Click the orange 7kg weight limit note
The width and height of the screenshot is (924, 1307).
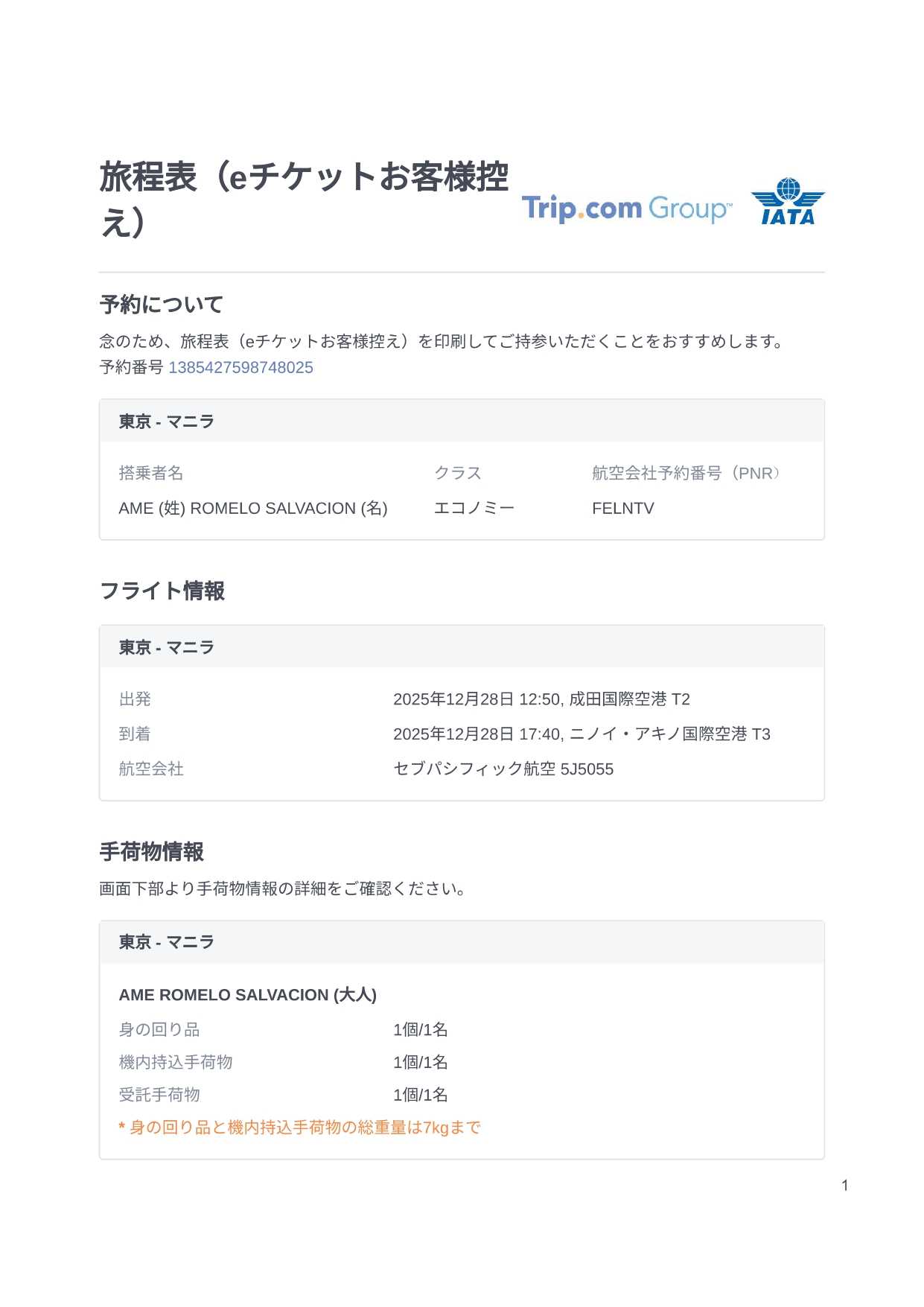coord(300,1128)
